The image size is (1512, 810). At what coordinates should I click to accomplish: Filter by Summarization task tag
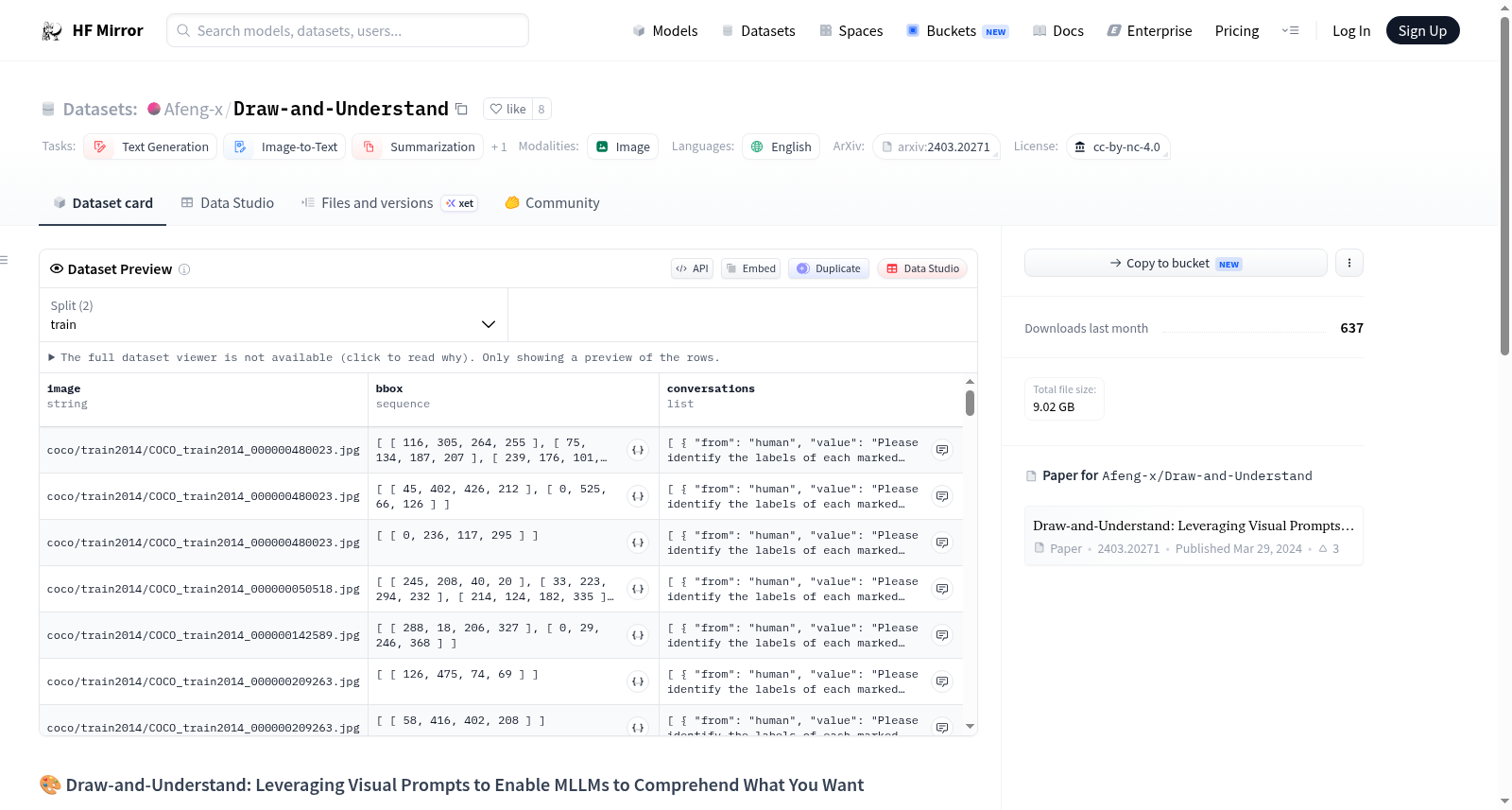pyautogui.click(x=418, y=146)
